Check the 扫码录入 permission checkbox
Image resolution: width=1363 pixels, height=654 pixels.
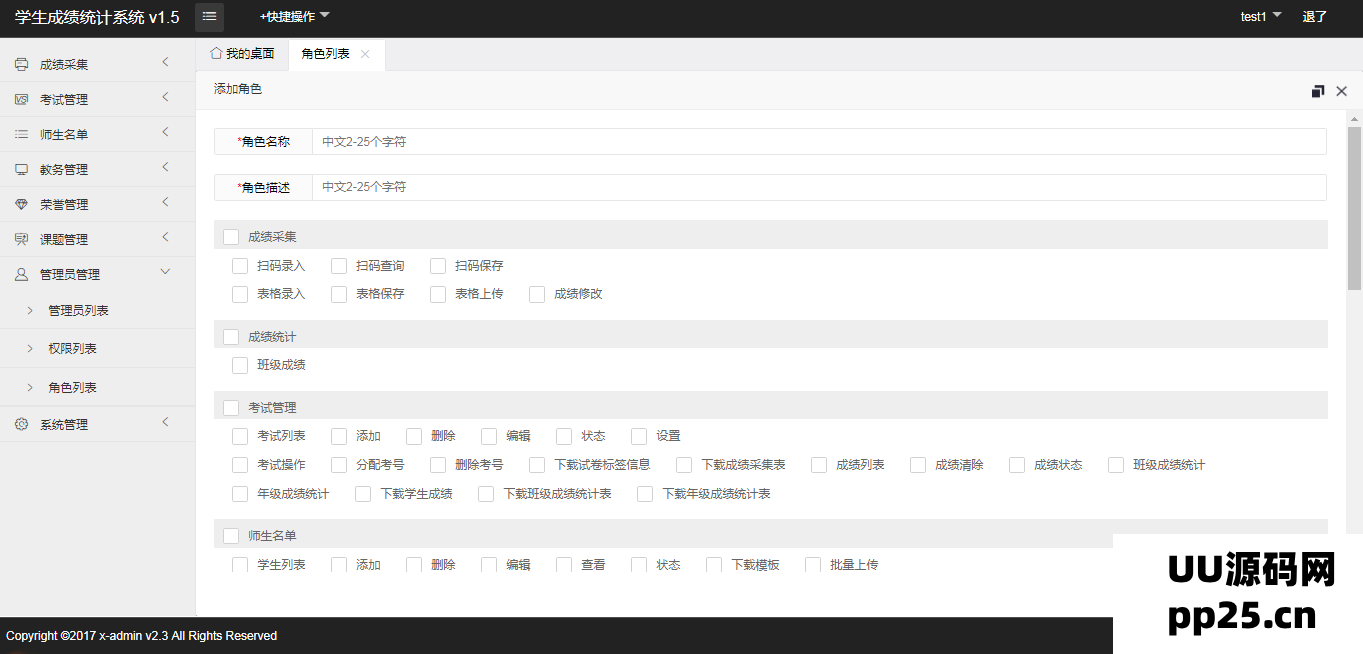(x=240, y=266)
